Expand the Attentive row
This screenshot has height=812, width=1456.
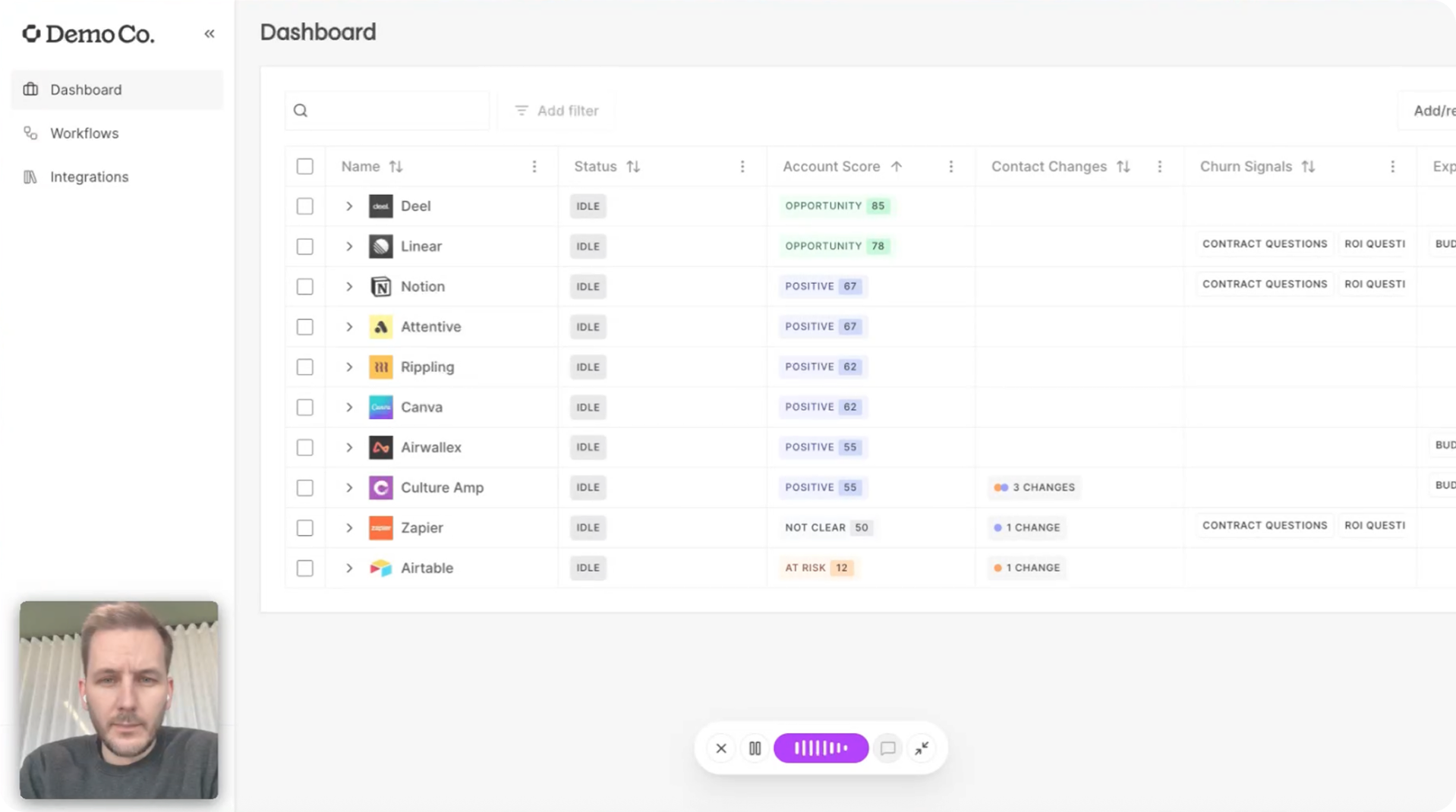(x=349, y=327)
